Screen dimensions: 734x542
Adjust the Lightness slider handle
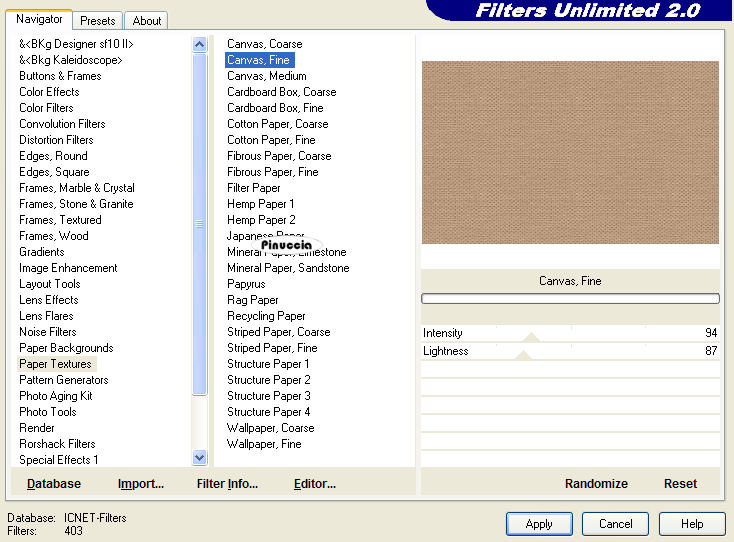pos(523,355)
